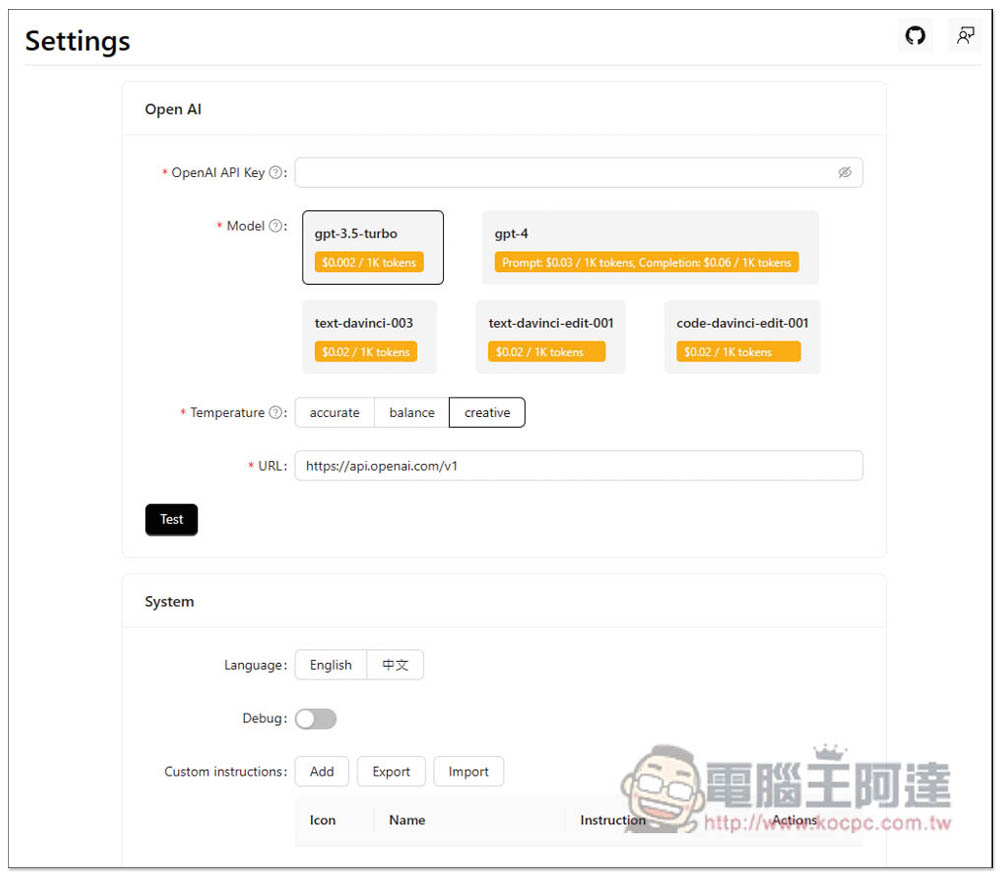Click the Open AI section title
The height and width of the screenshot is (878, 1000).
point(173,109)
